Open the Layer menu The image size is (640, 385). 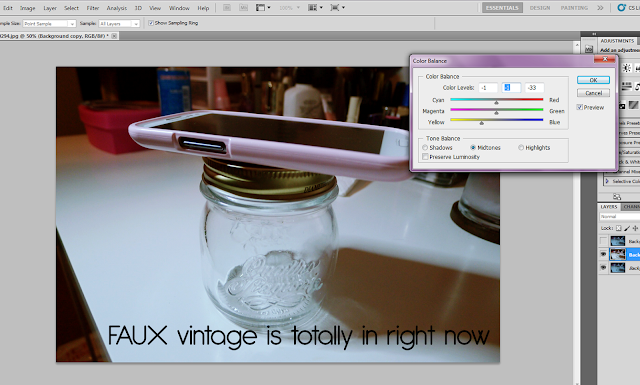point(50,8)
